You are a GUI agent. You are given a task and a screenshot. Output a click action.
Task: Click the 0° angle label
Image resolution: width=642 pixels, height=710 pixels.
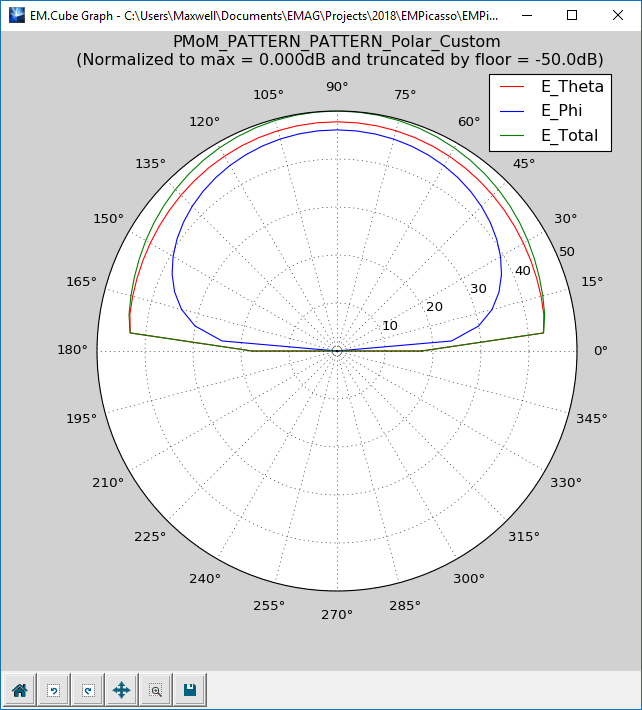pos(600,350)
